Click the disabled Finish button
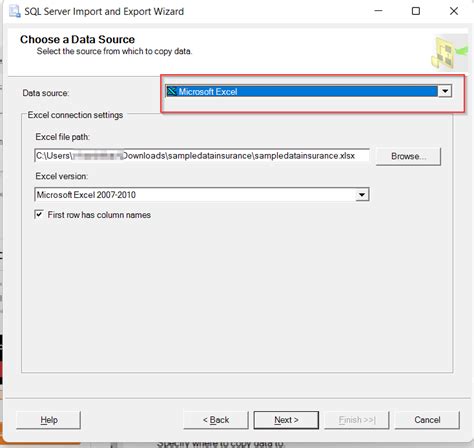Viewport: 474px width, 448px height. pyautogui.click(x=357, y=420)
